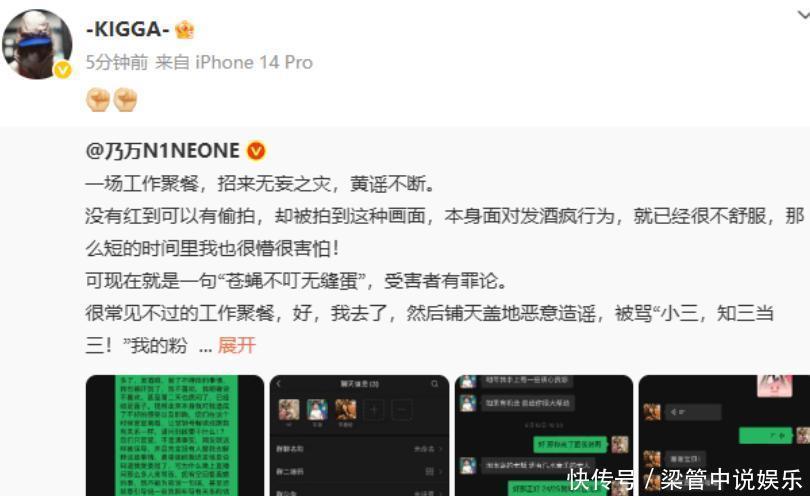The height and width of the screenshot is (496, 810).
Task: Click the first fist emoji in the post
Action: (98, 99)
